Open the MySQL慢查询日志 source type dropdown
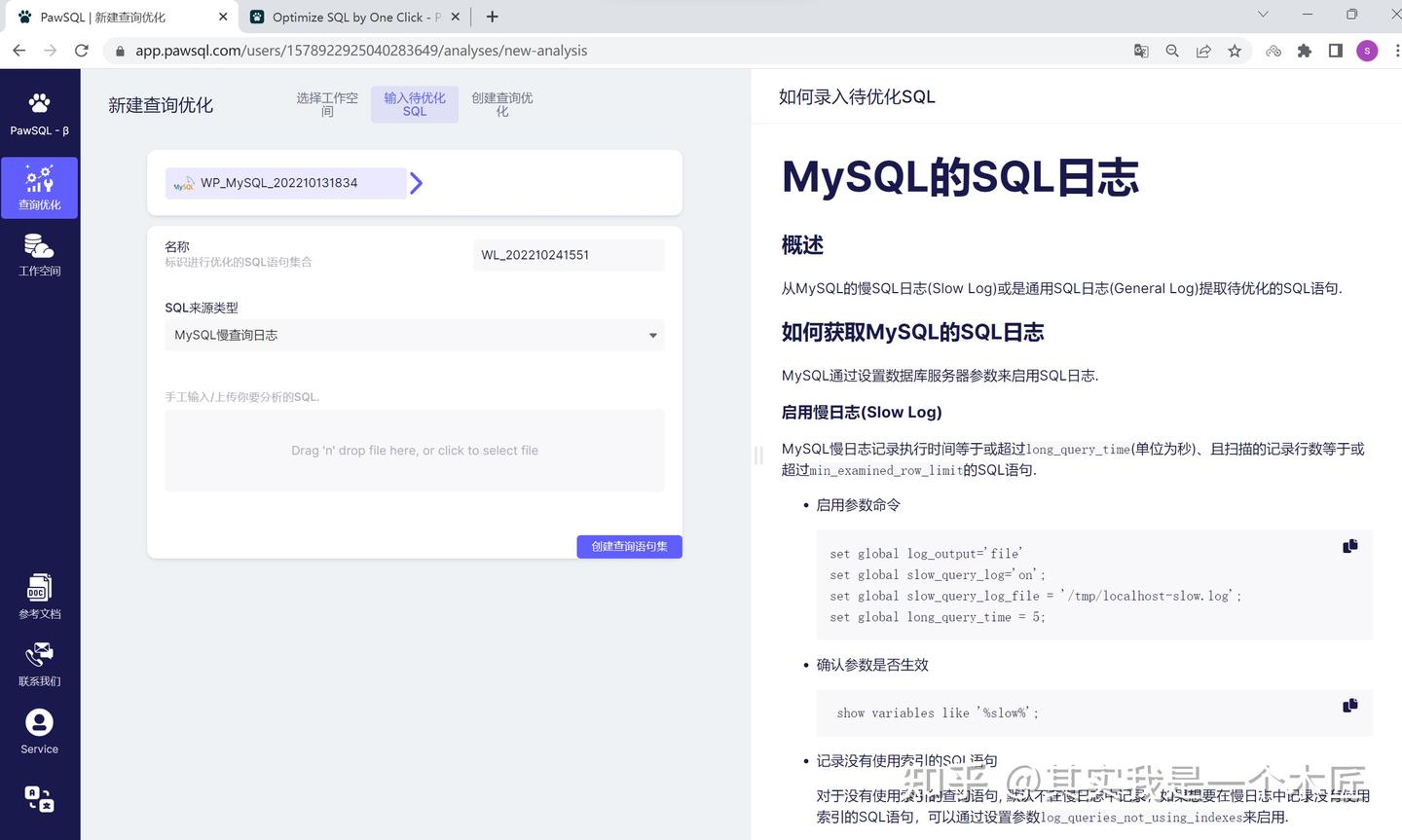The height and width of the screenshot is (840, 1402). click(651, 334)
